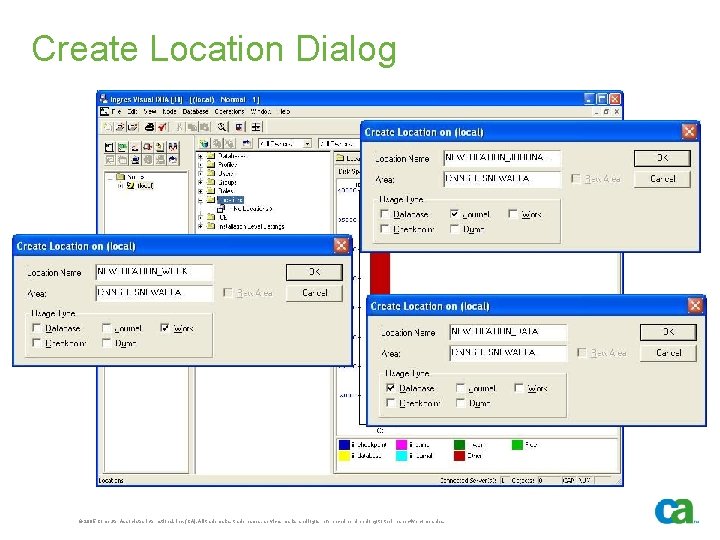Click Area field in top-right dialog

[502, 179]
